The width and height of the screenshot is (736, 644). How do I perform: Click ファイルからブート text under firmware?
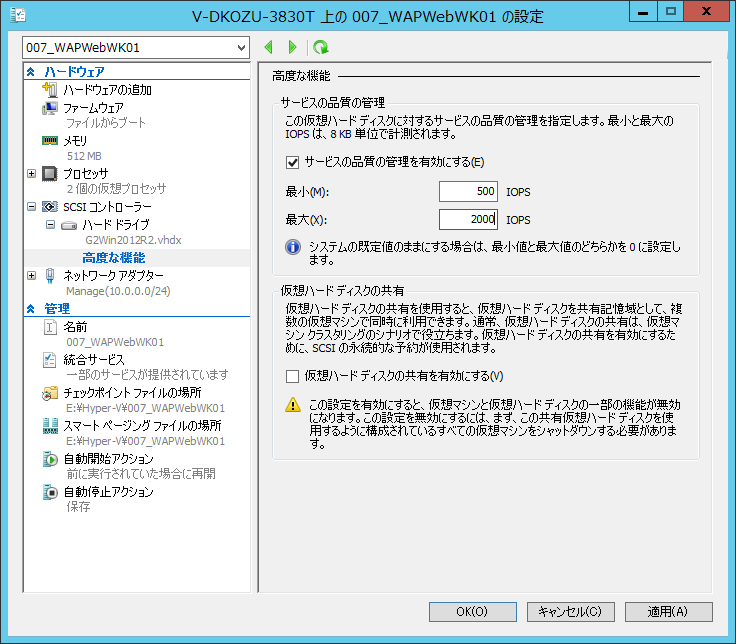106,123
